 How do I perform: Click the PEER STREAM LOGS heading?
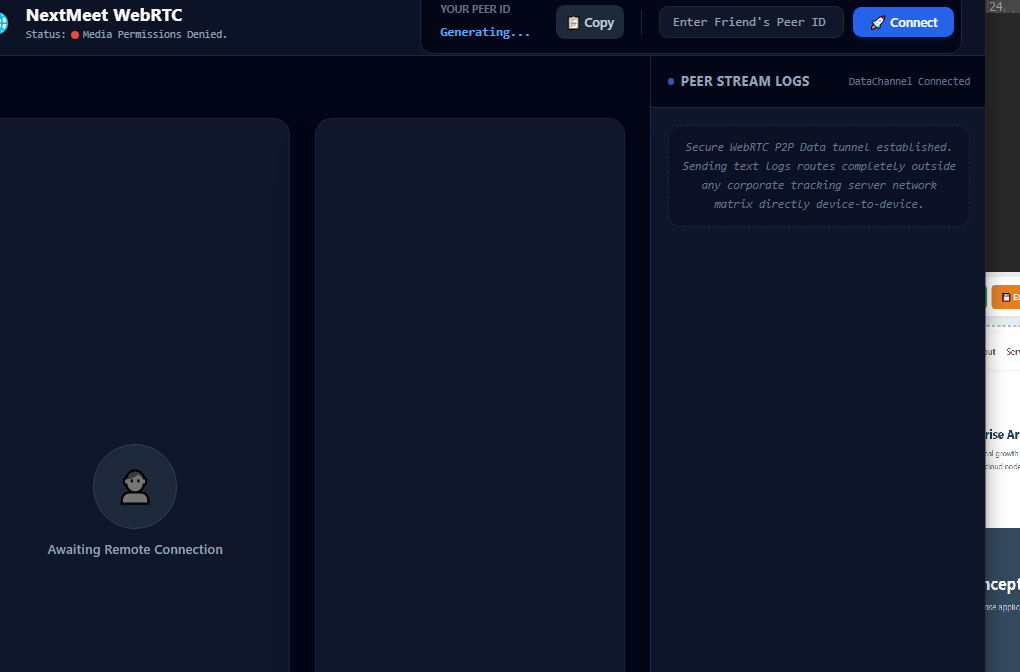(745, 81)
